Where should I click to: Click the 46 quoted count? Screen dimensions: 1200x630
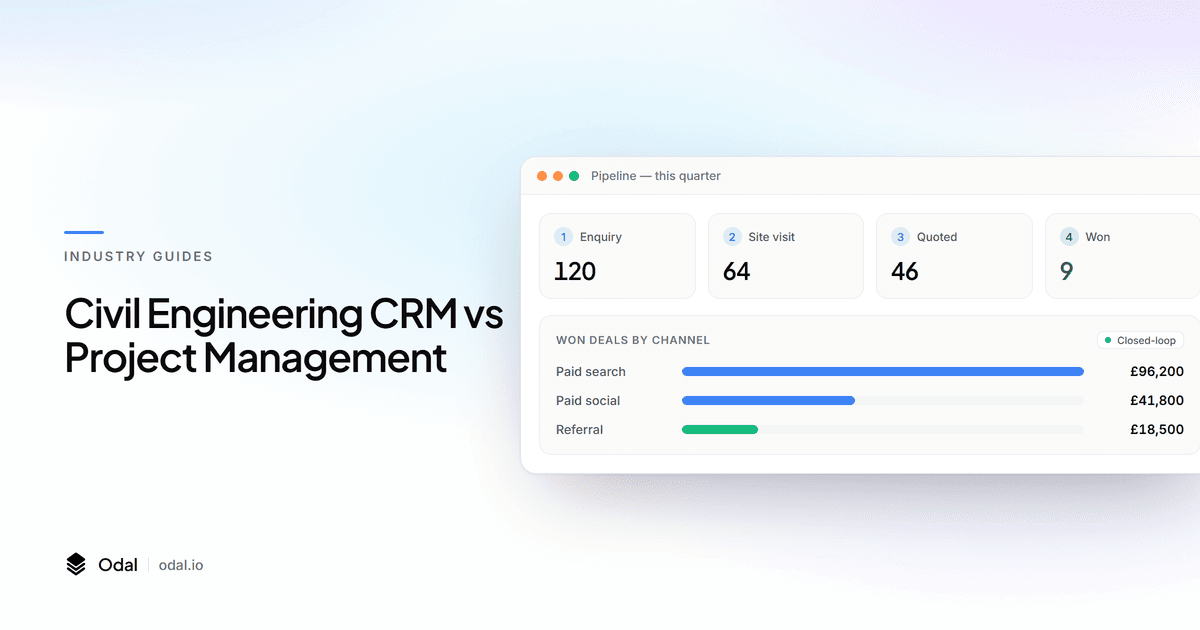click(905, 271)
